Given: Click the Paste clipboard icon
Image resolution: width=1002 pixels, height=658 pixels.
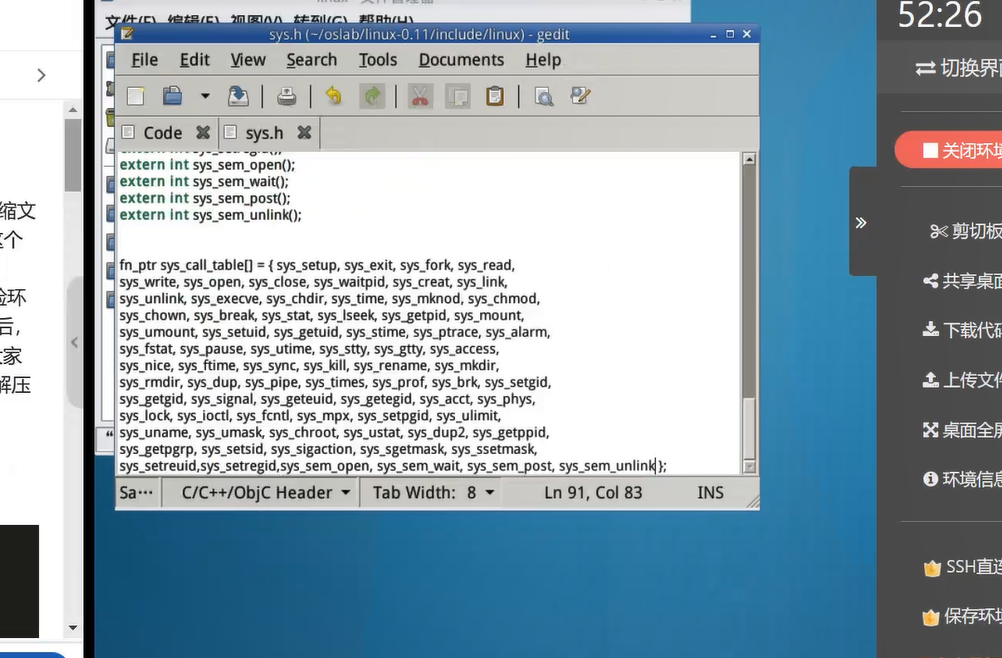Looking at the screenshot, I should (494, 96).
